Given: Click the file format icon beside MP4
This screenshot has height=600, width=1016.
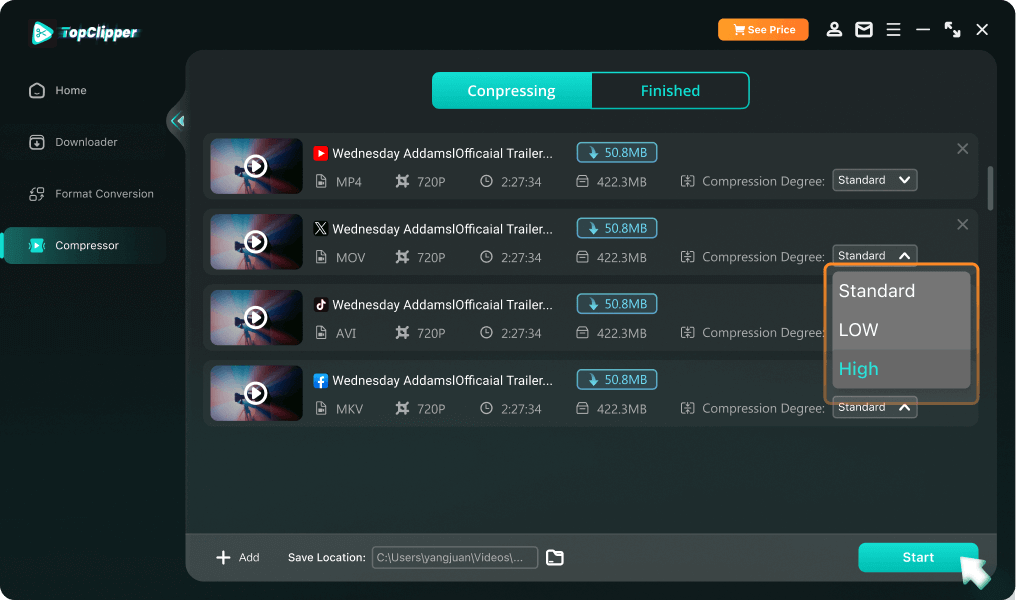Looking at the screenshot, I should [321, 181].
